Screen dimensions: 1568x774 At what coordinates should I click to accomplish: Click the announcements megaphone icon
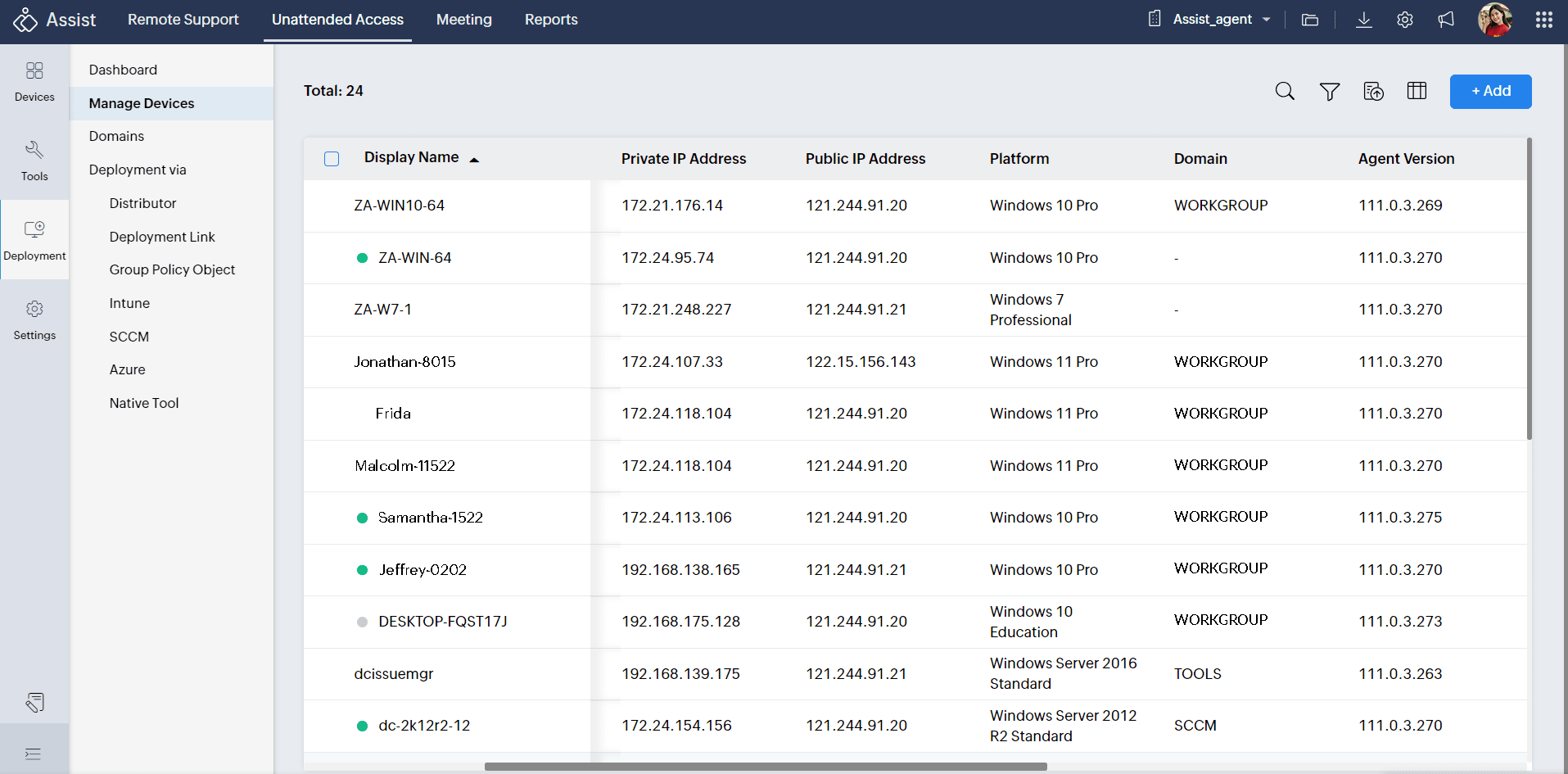(x=1446, y=20)
